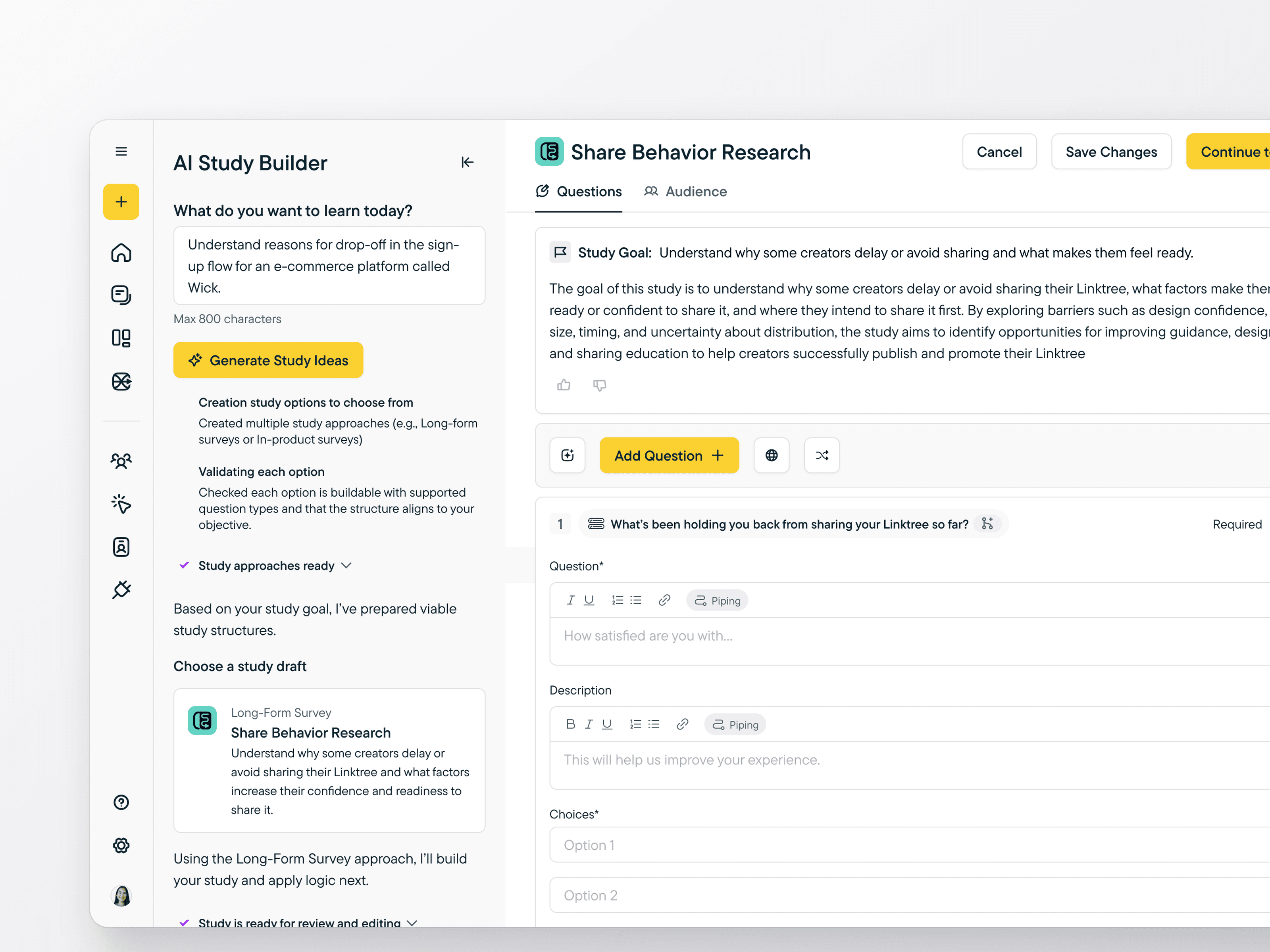Click the AI sparkle button beside Add Question
The width and height of the screenshot is (1270, 952).
click(567, 455)
